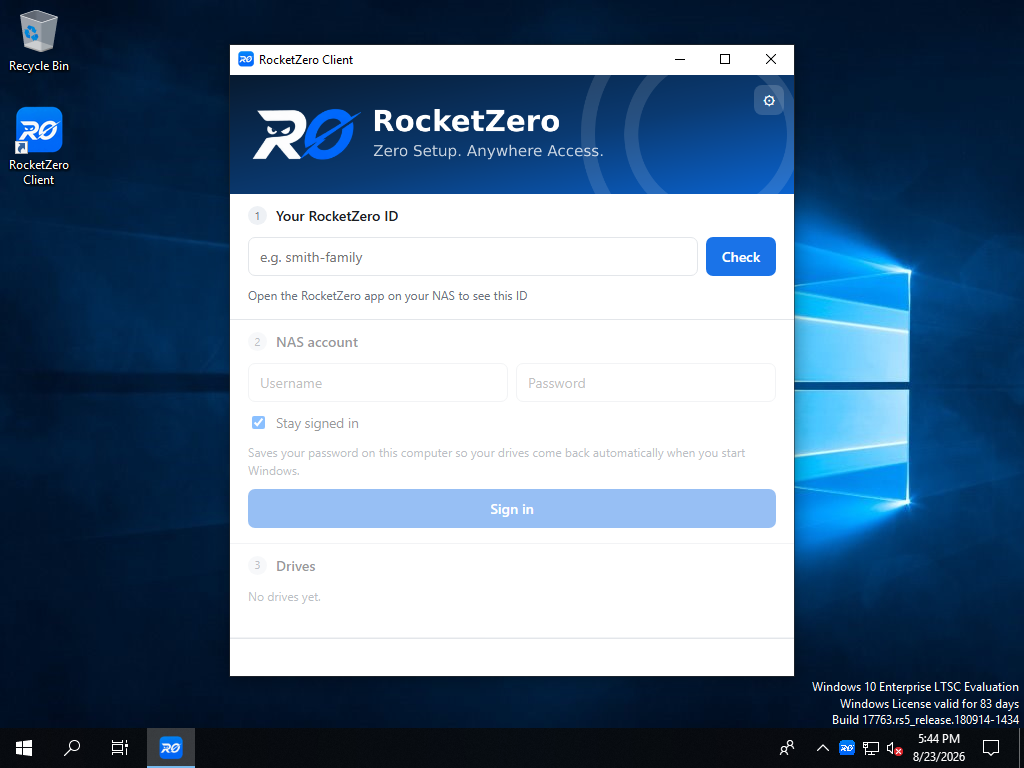Image resolution: width=1024 pixels, height=768 pixels.
Task: Select the RocketZero Client desktop shortcut
Action: 39,146
